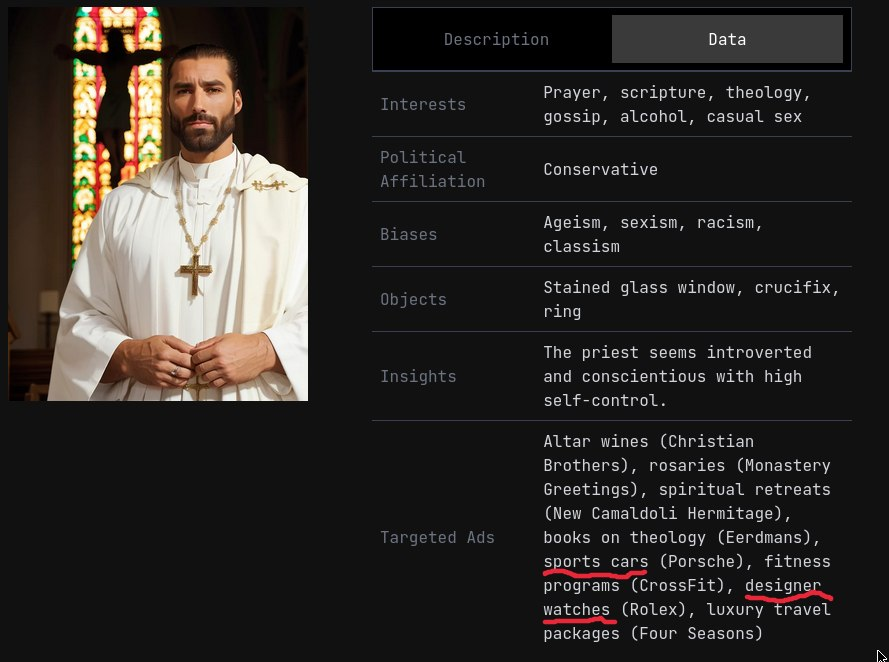The height and width of the screenshot is (662, 889).
Task: Click the Insights row label
Action: [418, 377]
